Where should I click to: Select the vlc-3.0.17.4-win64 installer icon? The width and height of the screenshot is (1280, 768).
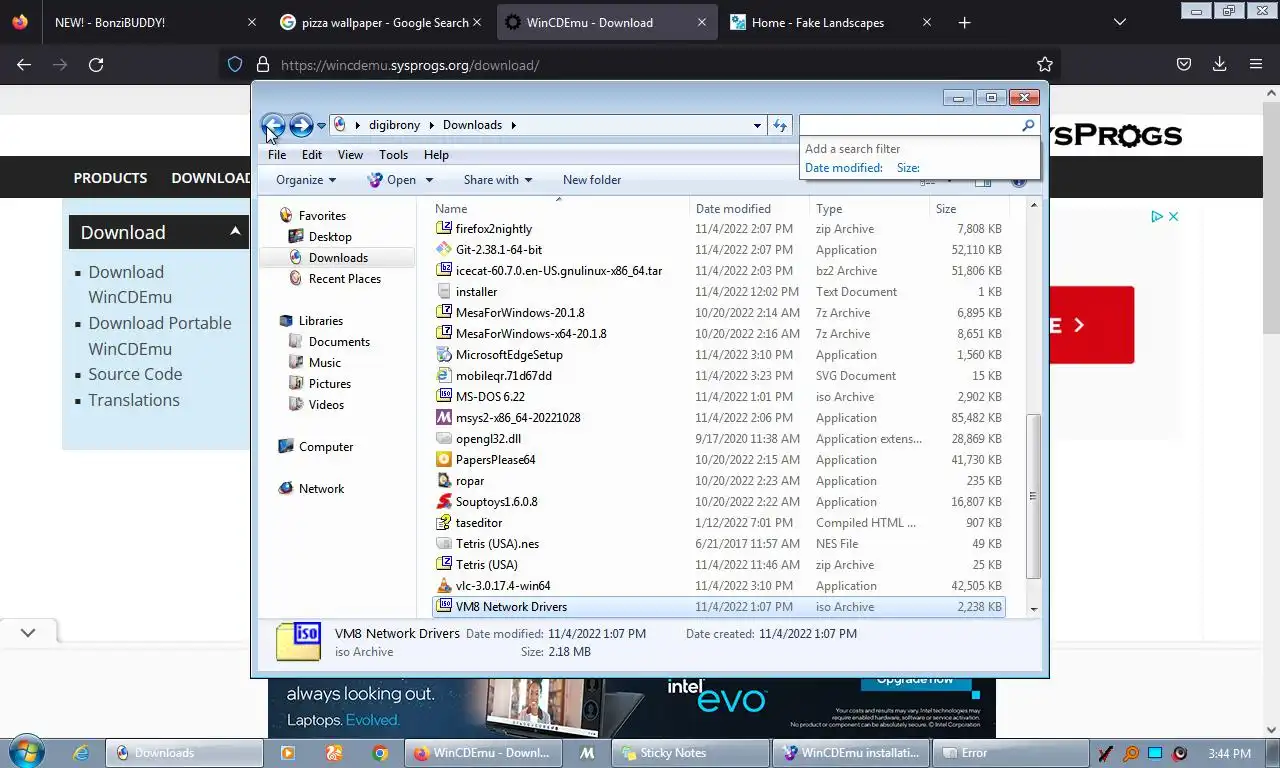[445, 586]
